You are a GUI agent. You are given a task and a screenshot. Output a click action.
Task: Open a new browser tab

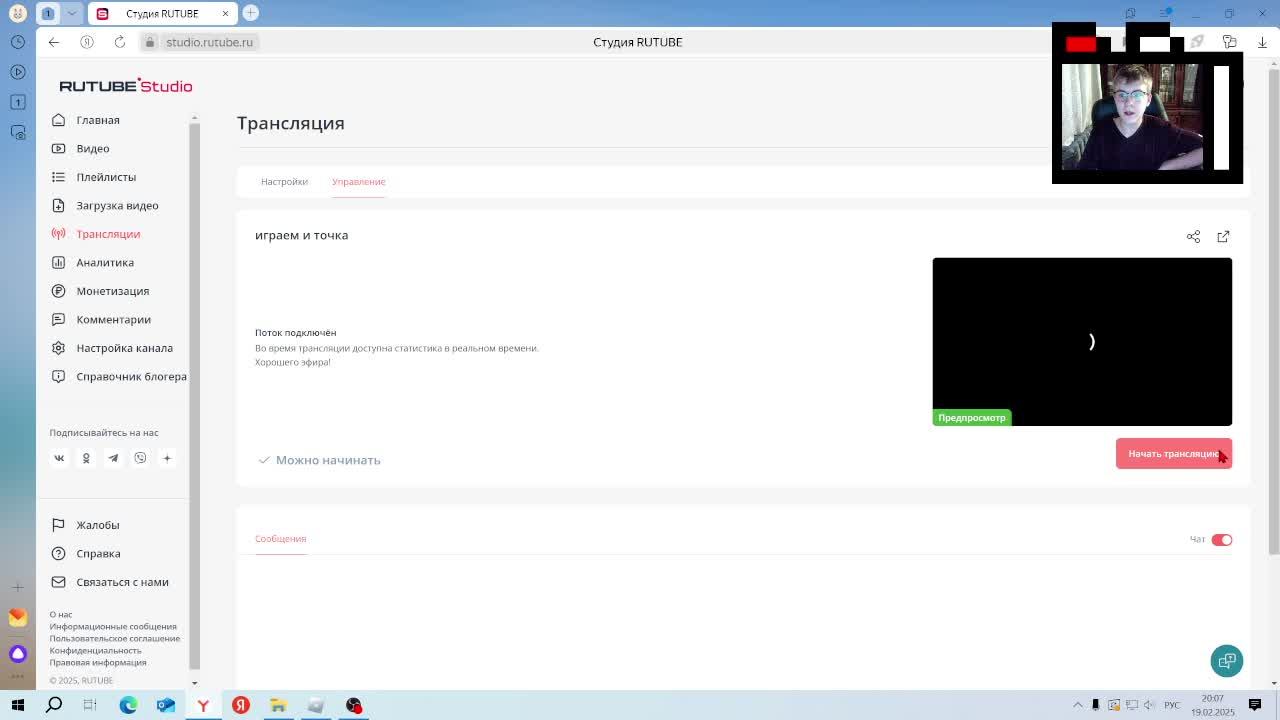tap(251, 13)
